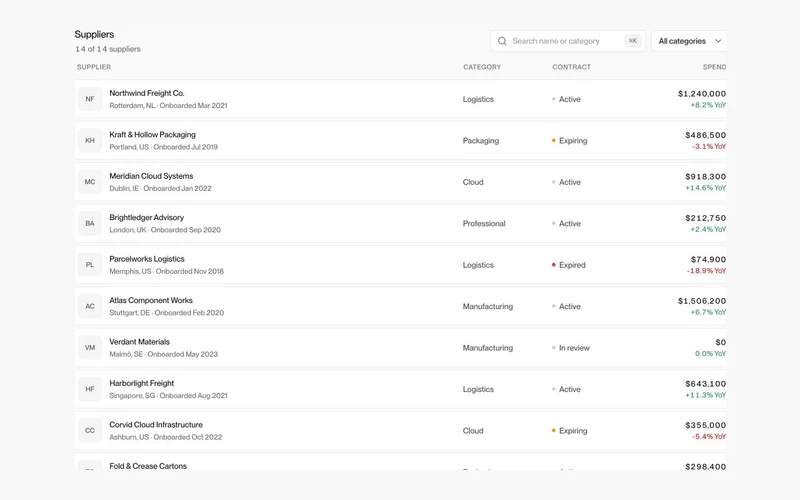Click Active status for Northwind Freight
This screenshot has height=500, width=800.
[566, 99]
